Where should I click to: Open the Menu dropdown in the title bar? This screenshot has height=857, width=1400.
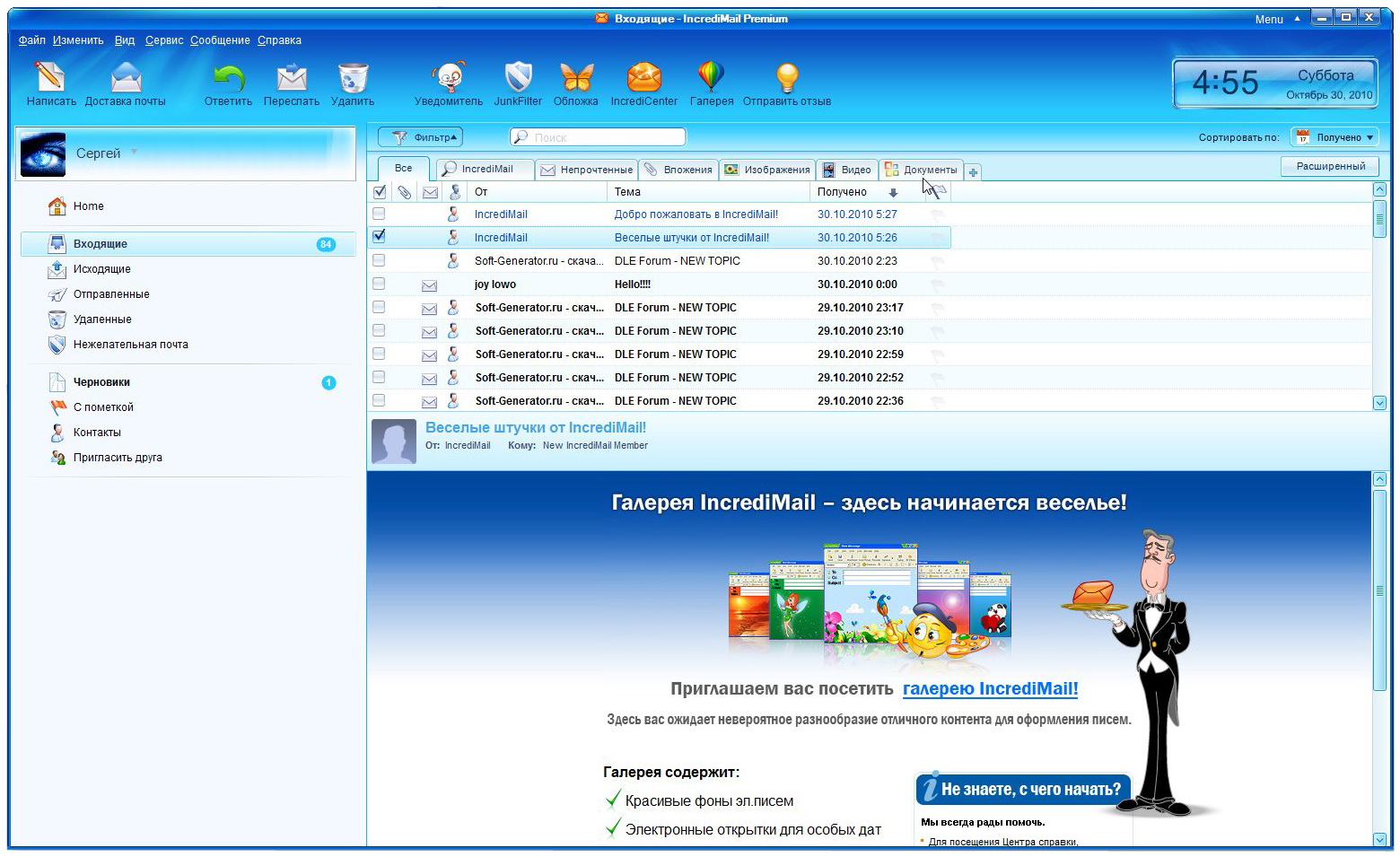[1277, 19]
